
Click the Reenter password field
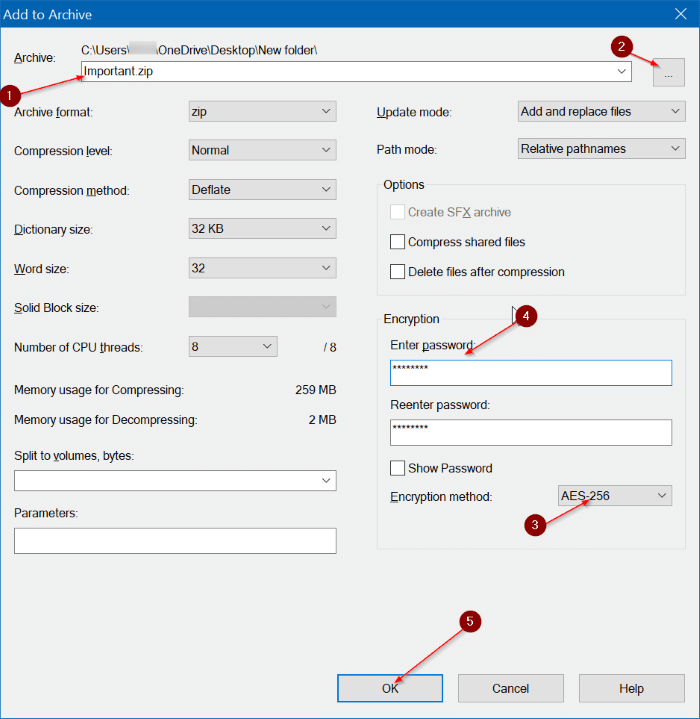531,432
